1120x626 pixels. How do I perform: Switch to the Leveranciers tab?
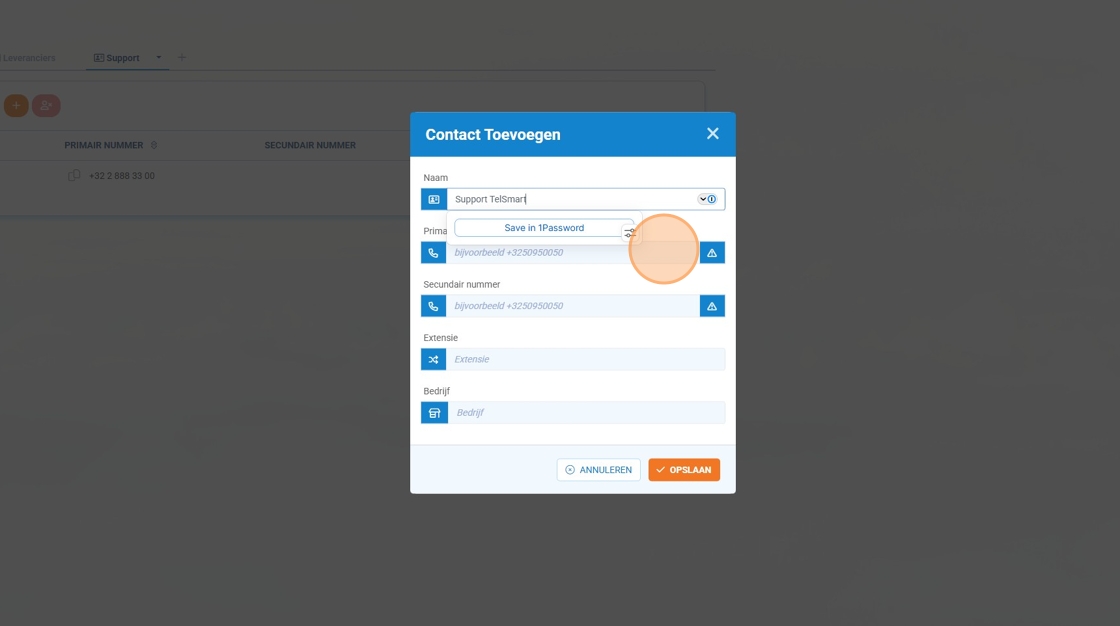[28, 58]
